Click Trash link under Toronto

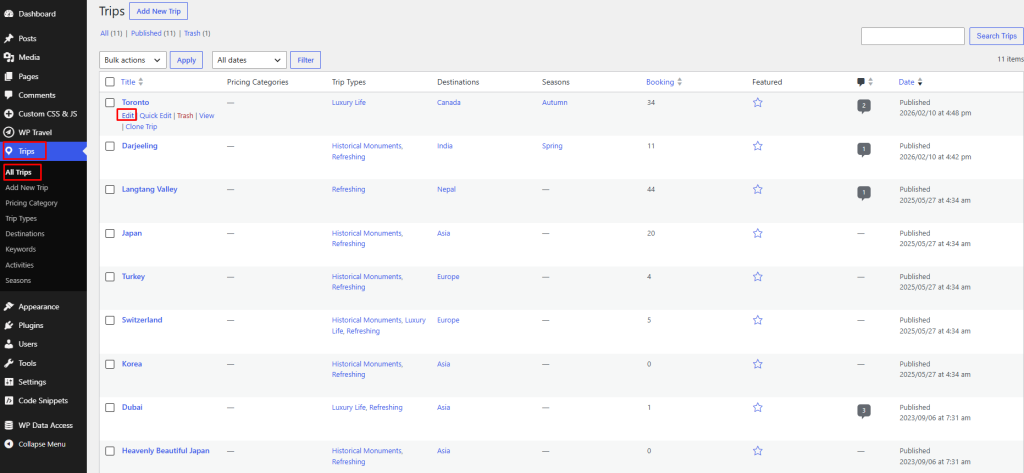(x=185, y=116)
